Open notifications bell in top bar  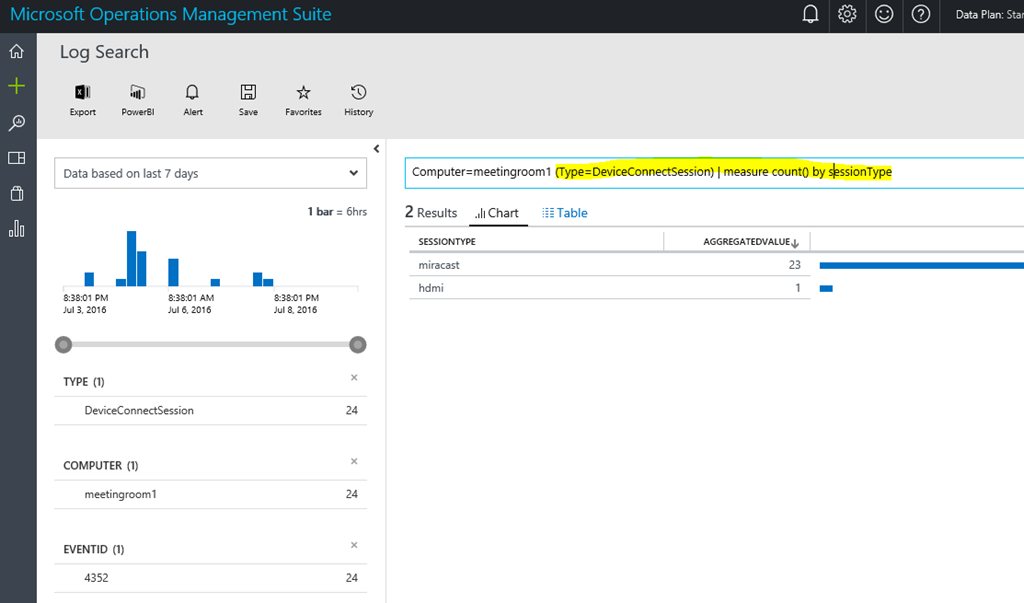coord(811,14)
